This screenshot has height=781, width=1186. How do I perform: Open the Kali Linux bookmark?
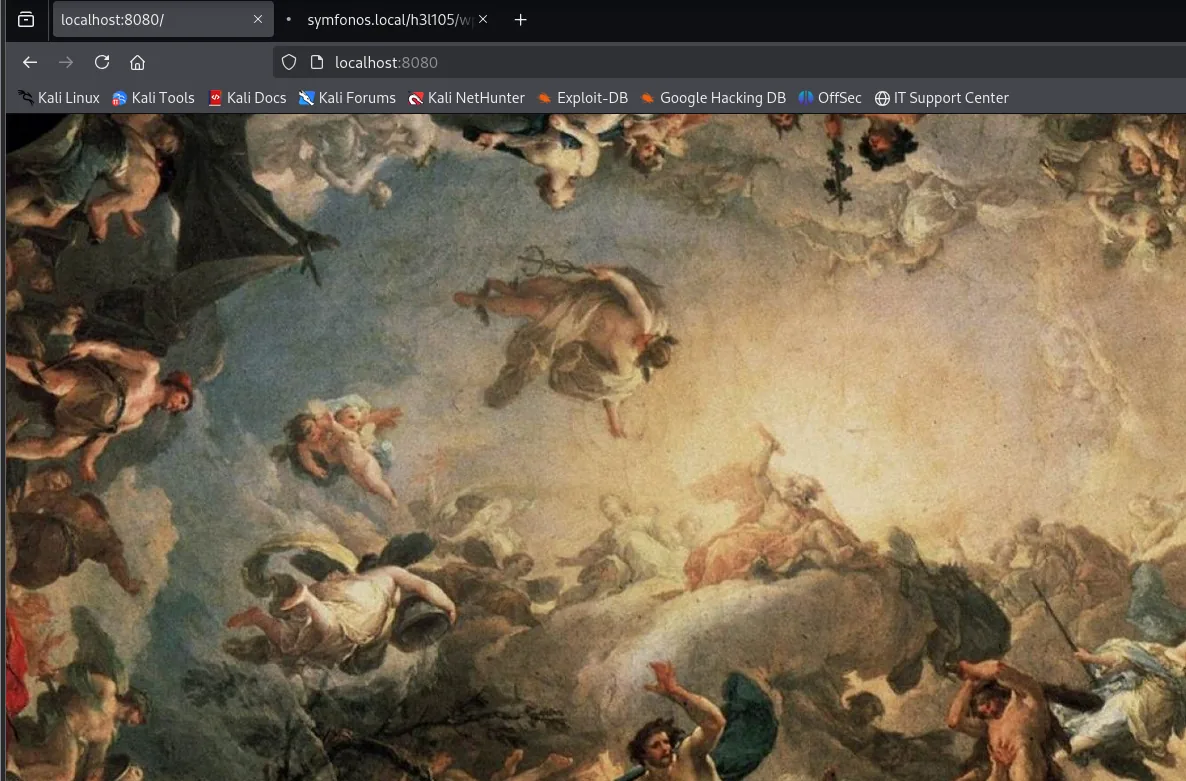(59, 98)
